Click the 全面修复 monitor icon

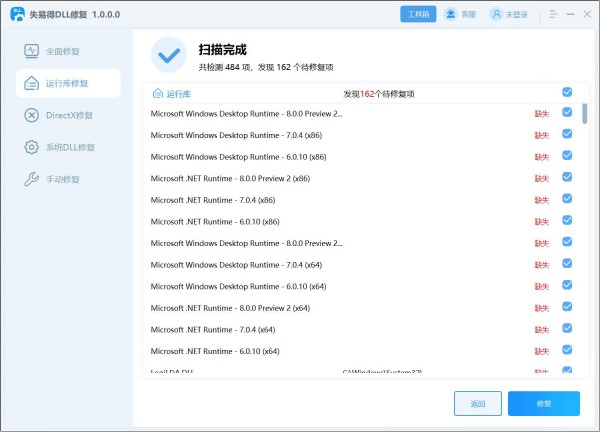click(31, 51)
